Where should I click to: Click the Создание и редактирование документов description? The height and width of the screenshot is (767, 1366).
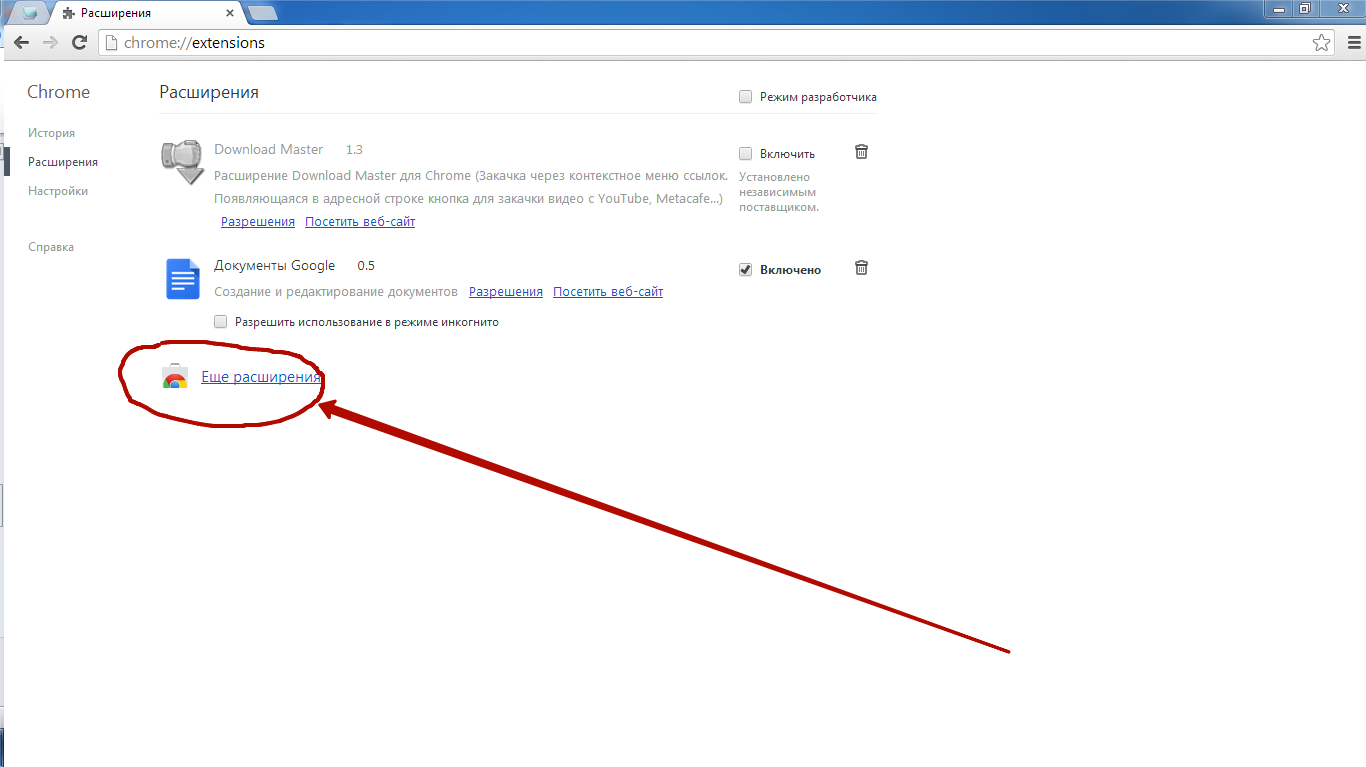coord(336,292)
